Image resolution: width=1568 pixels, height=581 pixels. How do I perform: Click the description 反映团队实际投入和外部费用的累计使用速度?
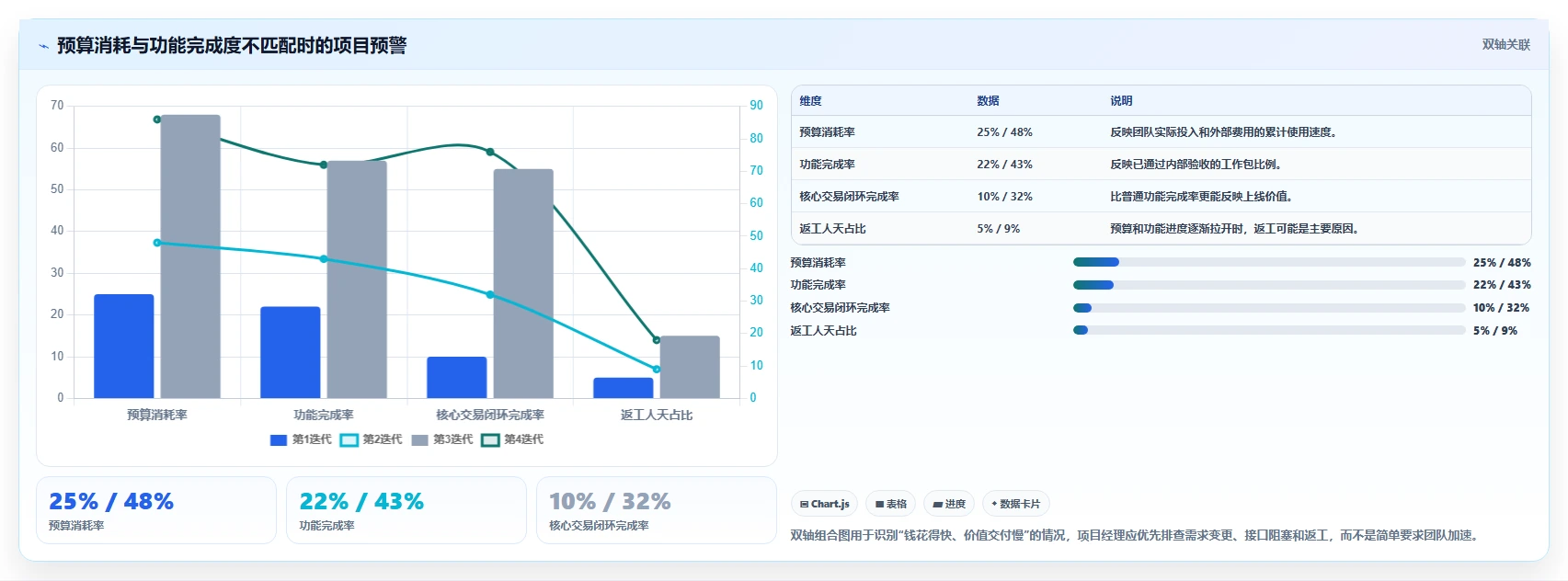pyautogui.click(x=1223, y=132)
